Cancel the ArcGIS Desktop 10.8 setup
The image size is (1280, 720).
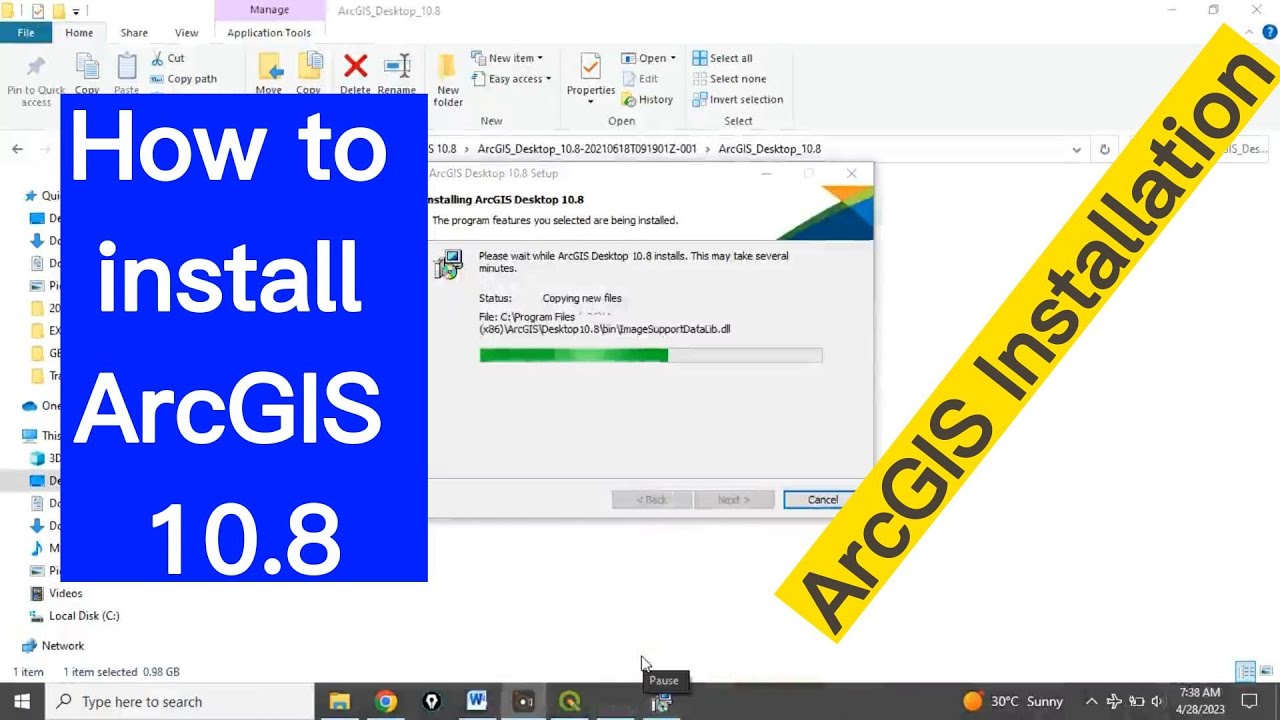[x=822, y=500]
